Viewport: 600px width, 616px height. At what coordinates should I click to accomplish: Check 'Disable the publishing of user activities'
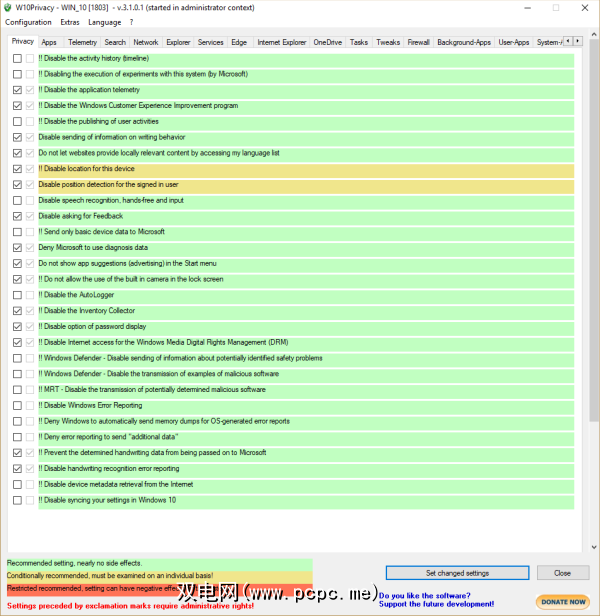17,121
